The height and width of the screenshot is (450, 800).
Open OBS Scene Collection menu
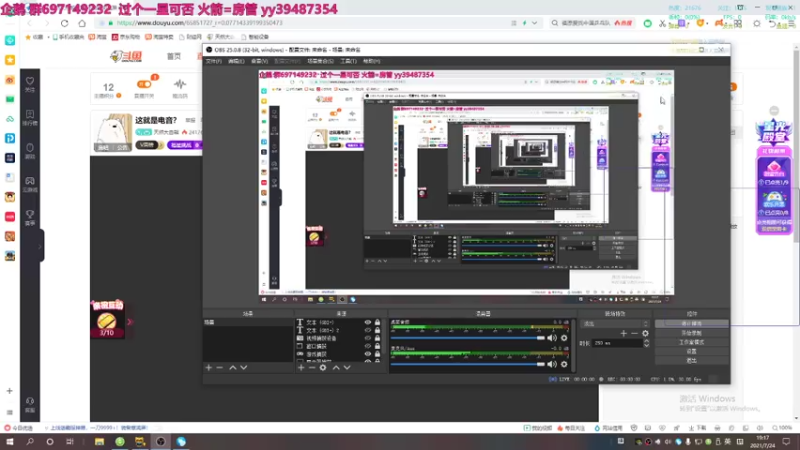click(320, 61)
